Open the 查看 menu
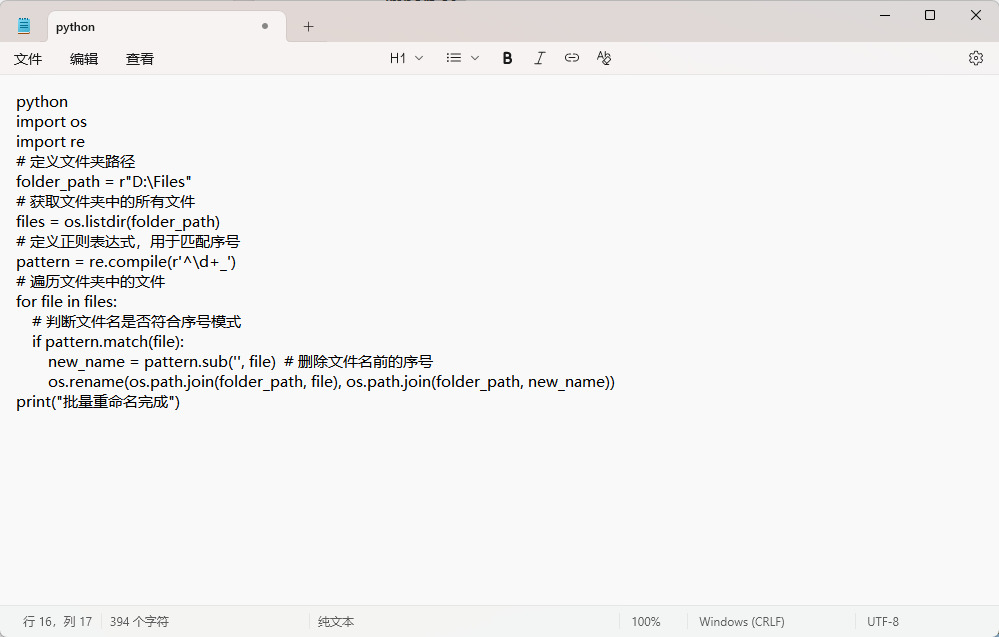The image size is (999, 637). [x=140, y=59]
